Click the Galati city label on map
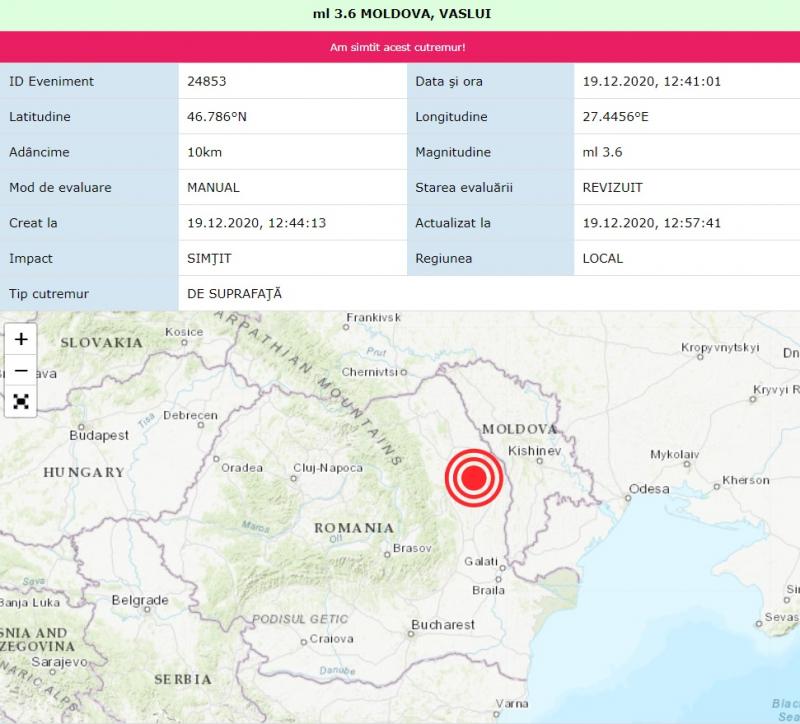Image resolution: width=800 pixels, height=724 pixels. 483,561
